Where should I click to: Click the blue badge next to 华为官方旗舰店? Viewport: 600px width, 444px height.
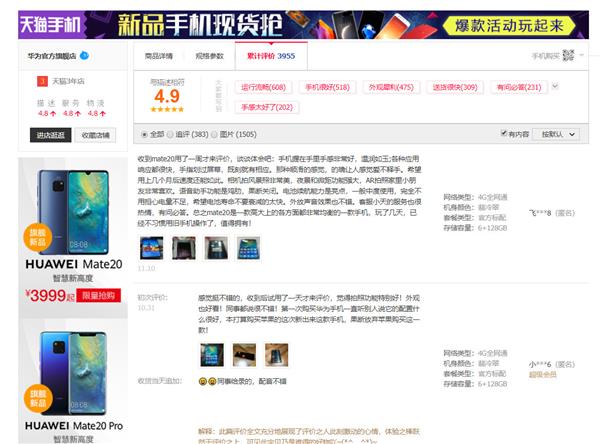coord(85,55)
